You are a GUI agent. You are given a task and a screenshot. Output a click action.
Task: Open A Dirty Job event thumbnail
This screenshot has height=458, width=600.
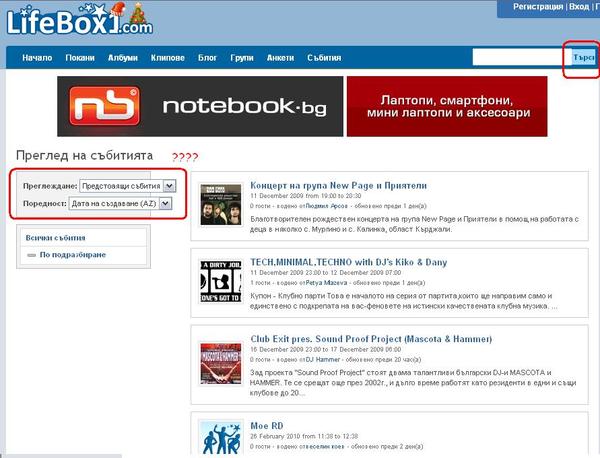tap(221, 281)
